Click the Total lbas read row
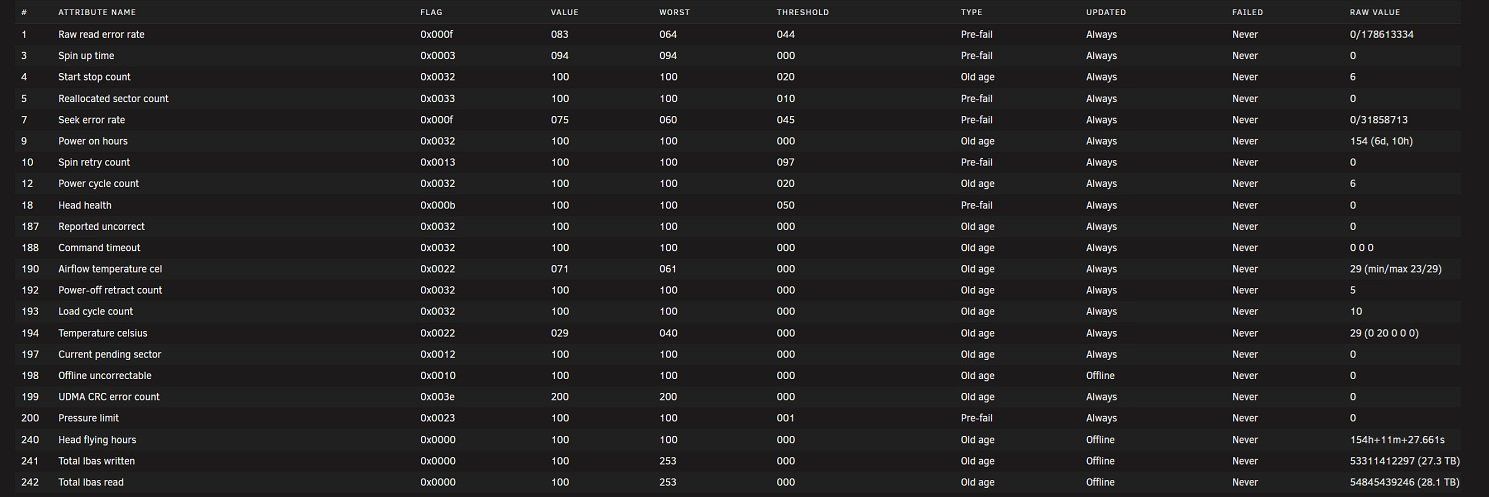 tap(744, 482)
